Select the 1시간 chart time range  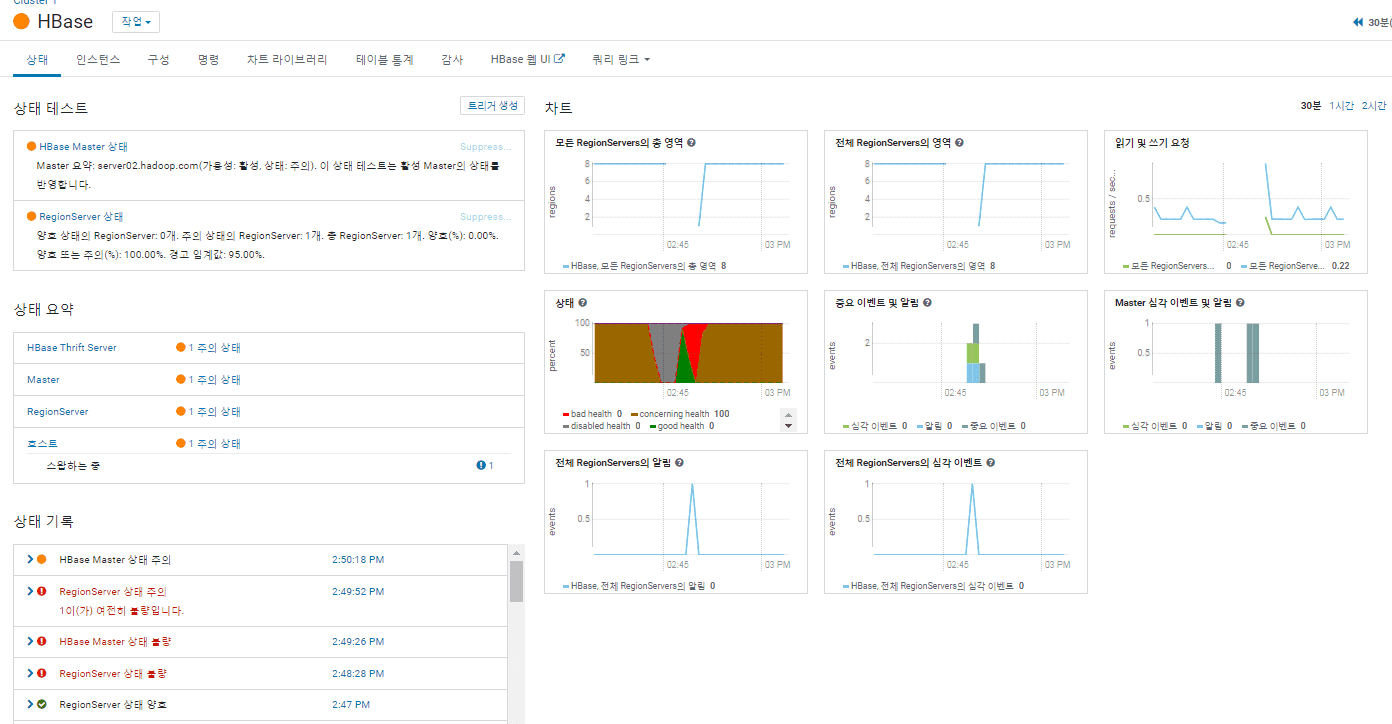point(1341,106)
